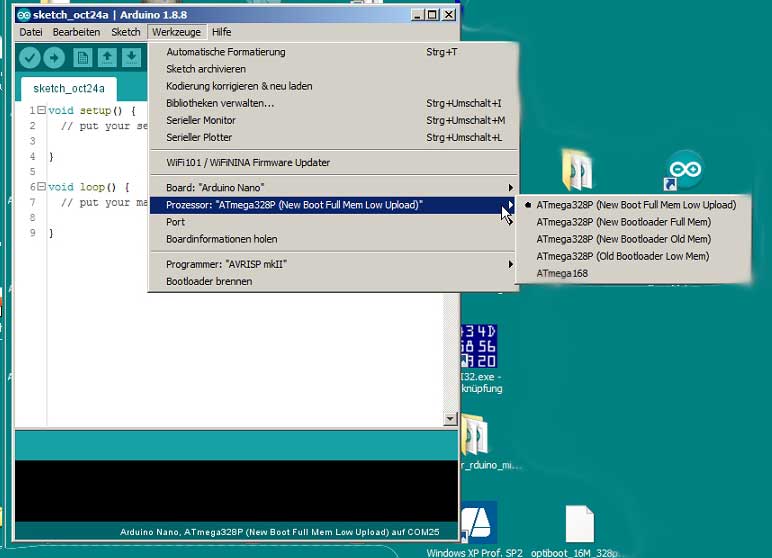772x558 pixels.
Task: Open the Sketch menu
Action: pyautogui.click(x=126, y=32)
